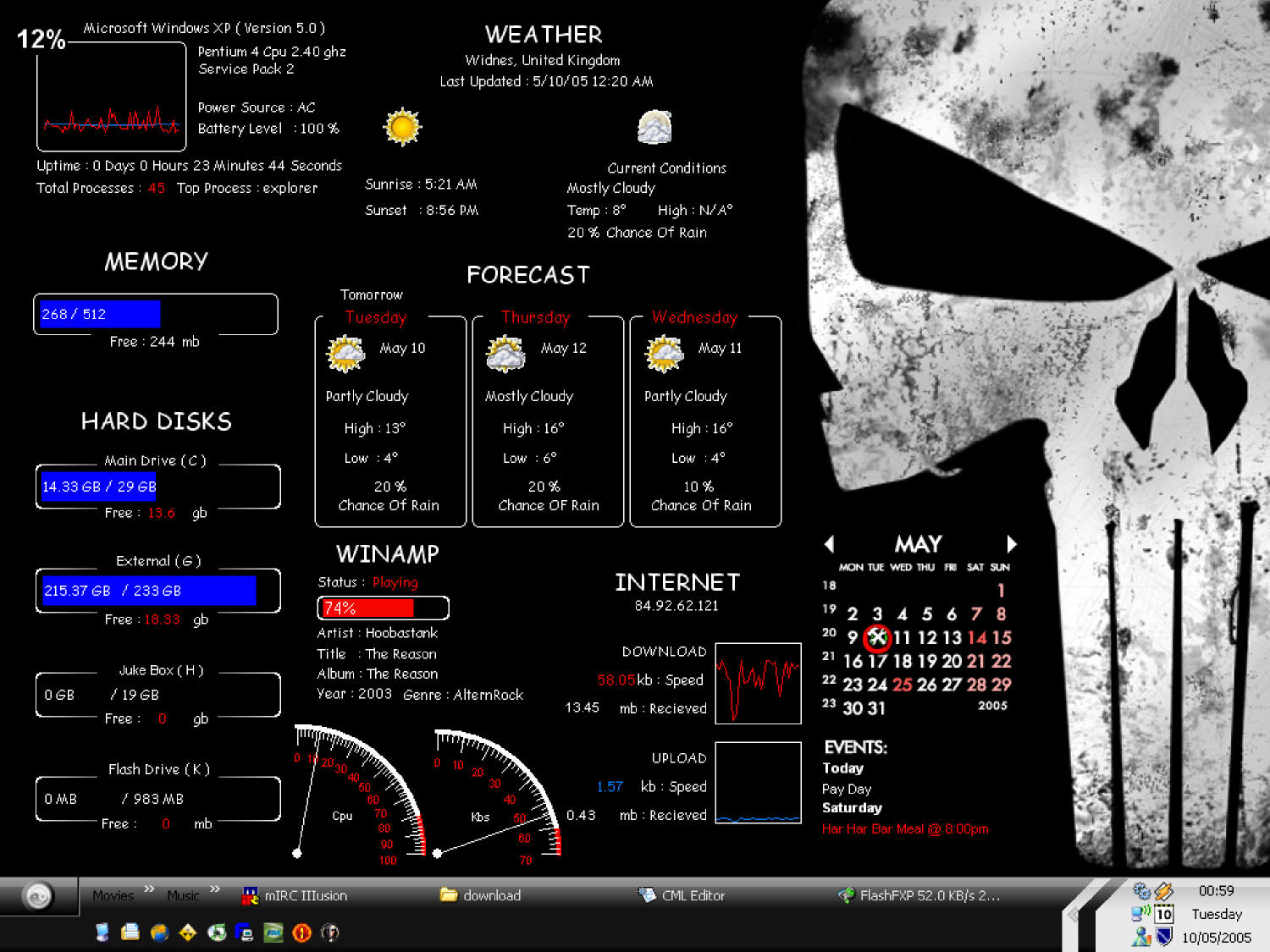Click Wednesday forecast weather icon
The image size is (1270, 952).
665,354
